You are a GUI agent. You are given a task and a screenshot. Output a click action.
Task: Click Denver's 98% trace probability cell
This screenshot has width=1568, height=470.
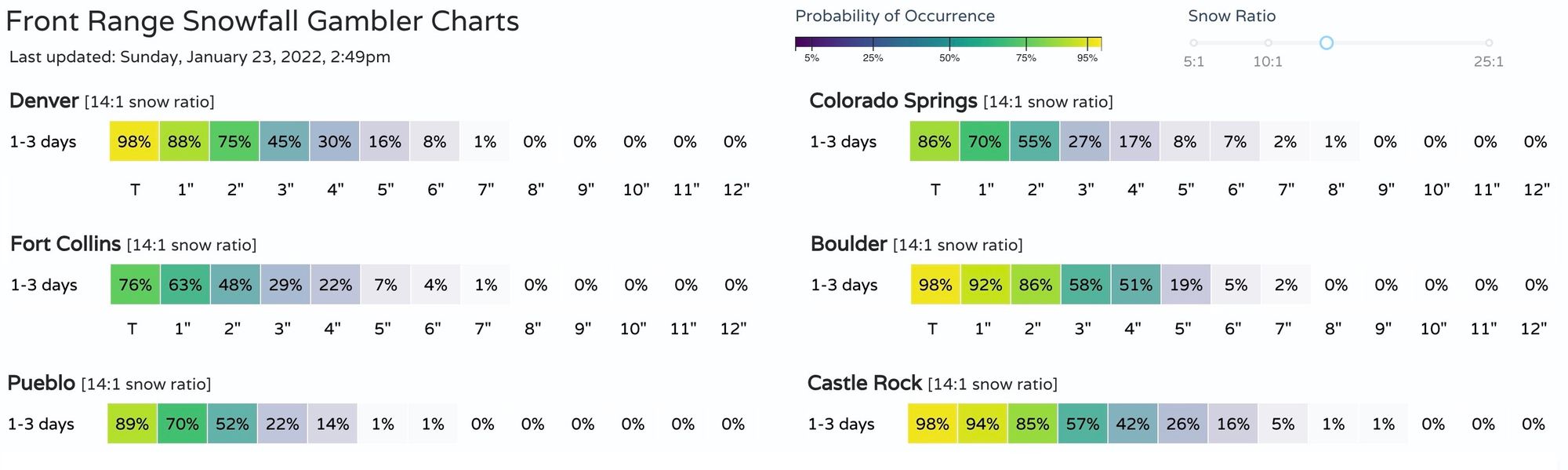134,141
